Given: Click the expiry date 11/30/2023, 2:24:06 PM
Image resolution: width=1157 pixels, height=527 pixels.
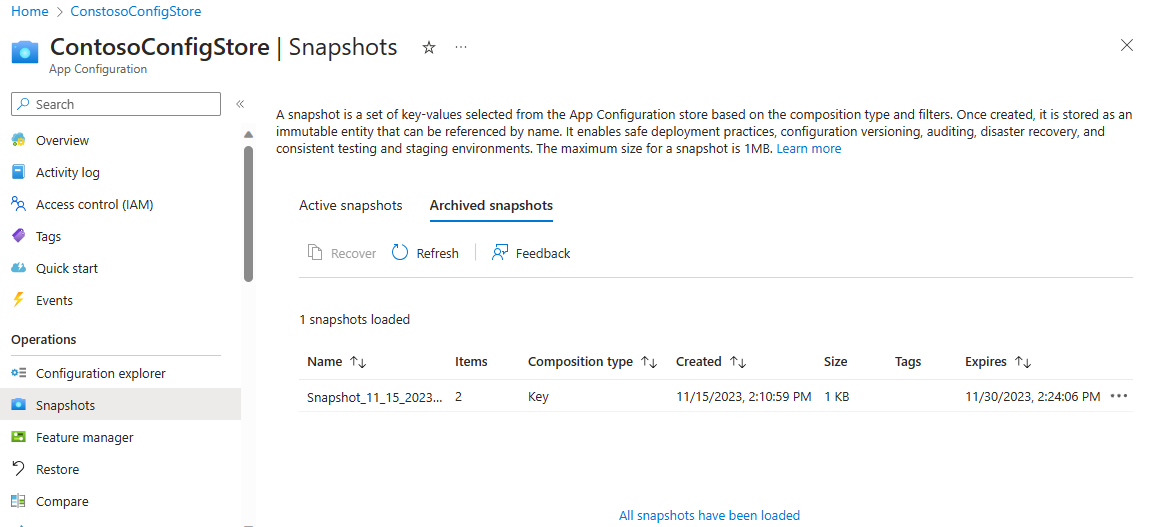Looking at the screenshot, I should tap(1032, 396).
